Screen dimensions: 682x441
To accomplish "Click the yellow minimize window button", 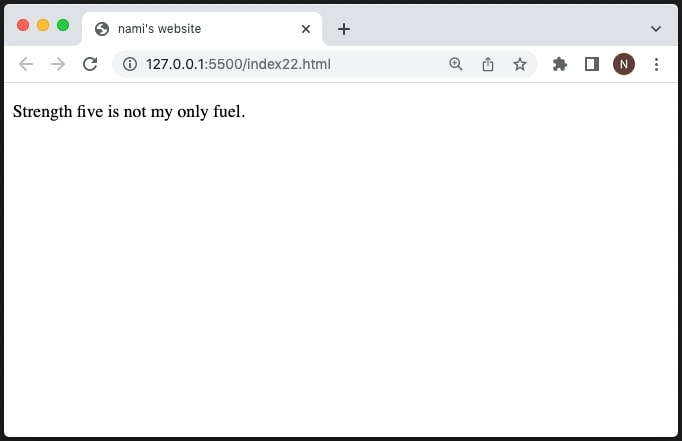I will [x=43, y=25].
